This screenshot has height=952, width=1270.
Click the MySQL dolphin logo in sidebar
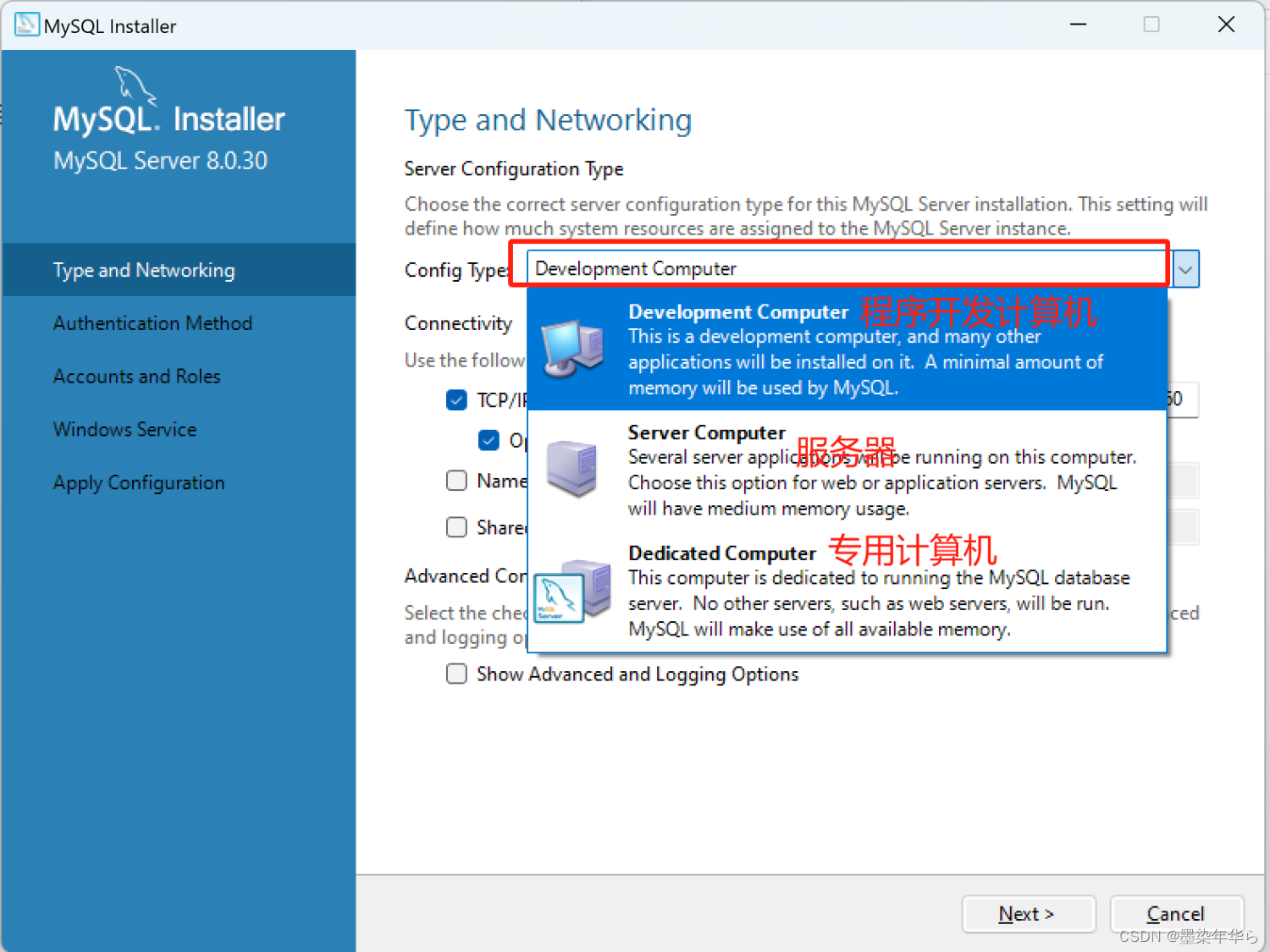(135, 86)
